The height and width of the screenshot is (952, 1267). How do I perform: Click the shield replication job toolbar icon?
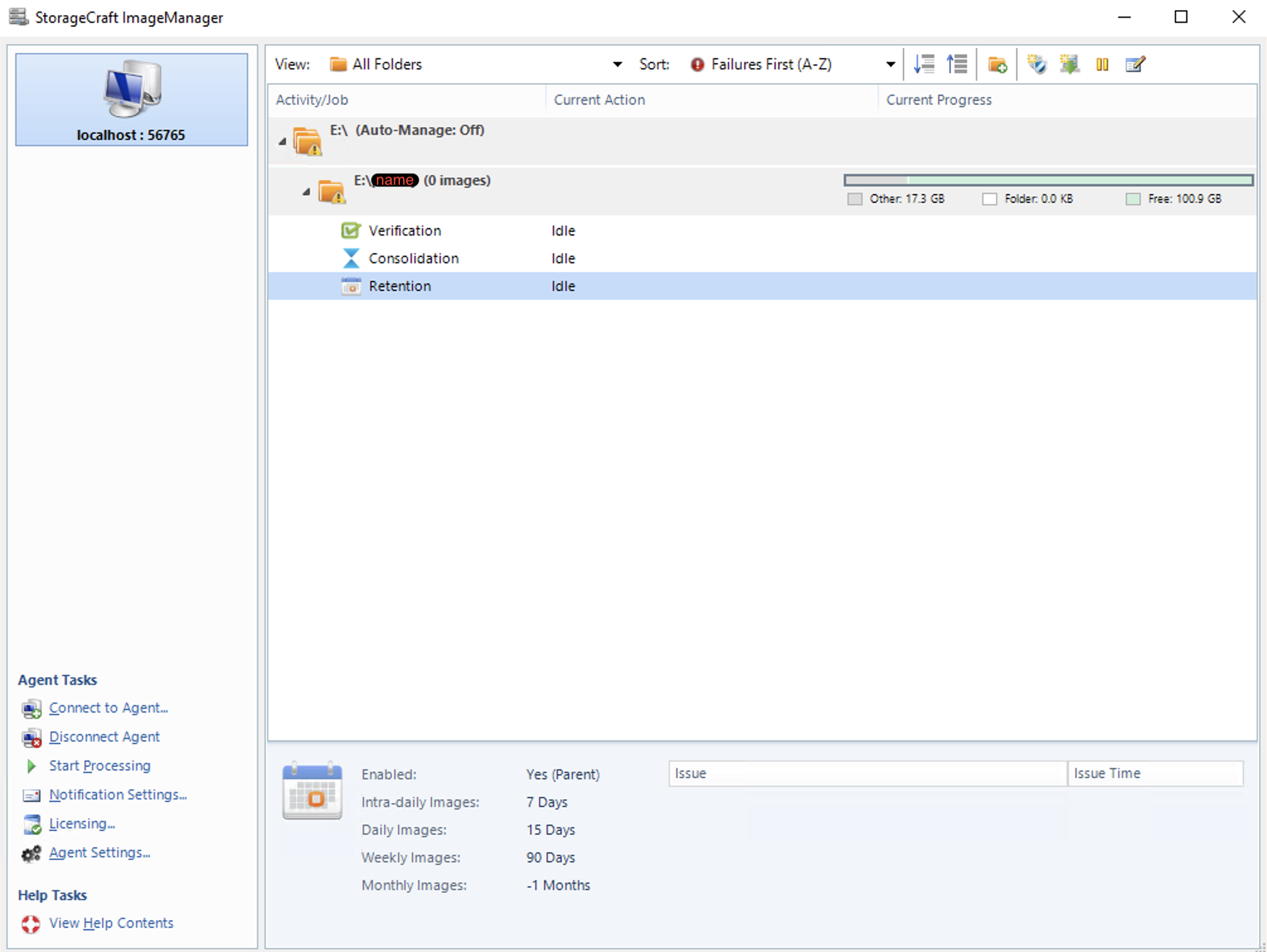coord(1037,64)
